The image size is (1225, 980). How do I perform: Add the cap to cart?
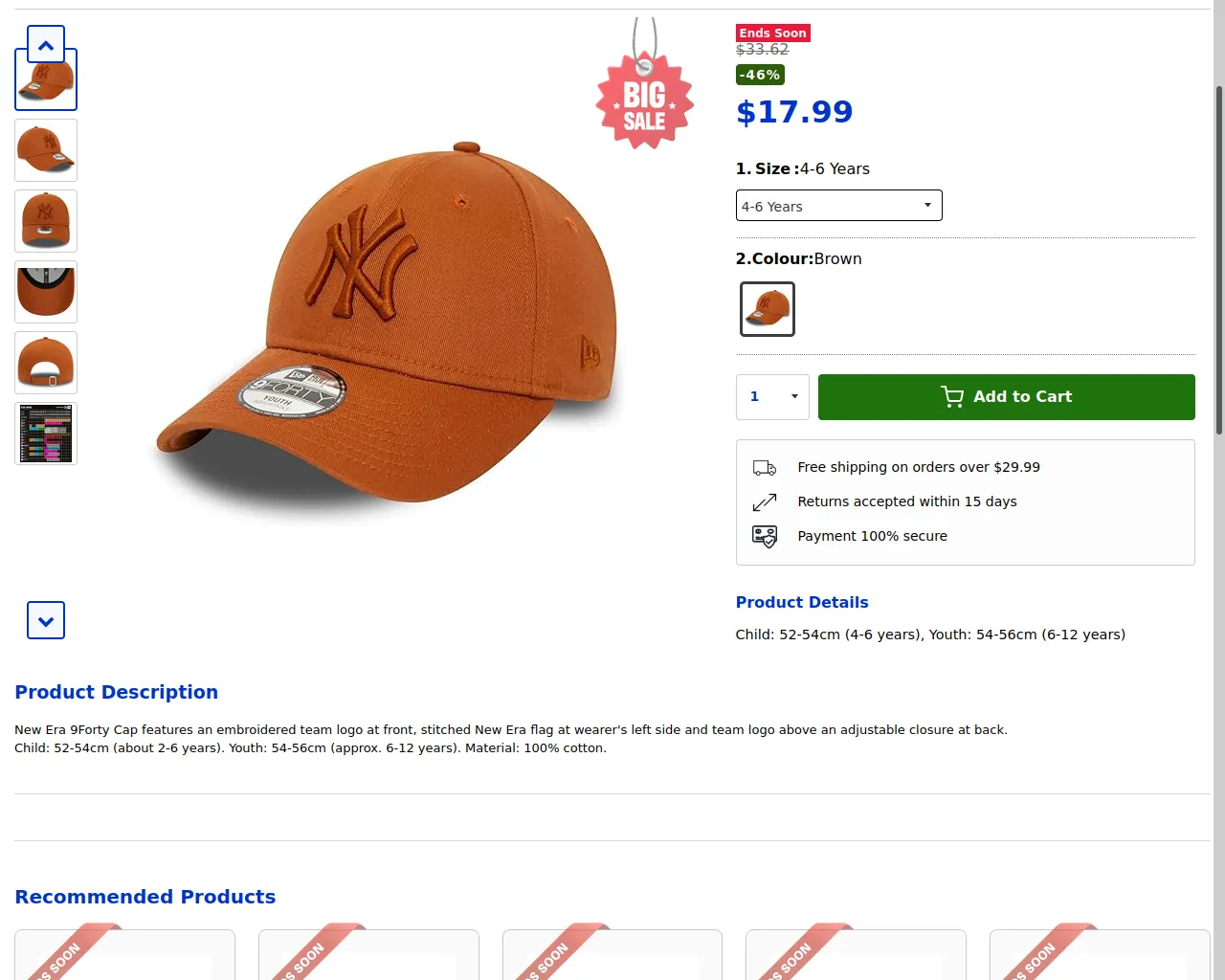1006,397
